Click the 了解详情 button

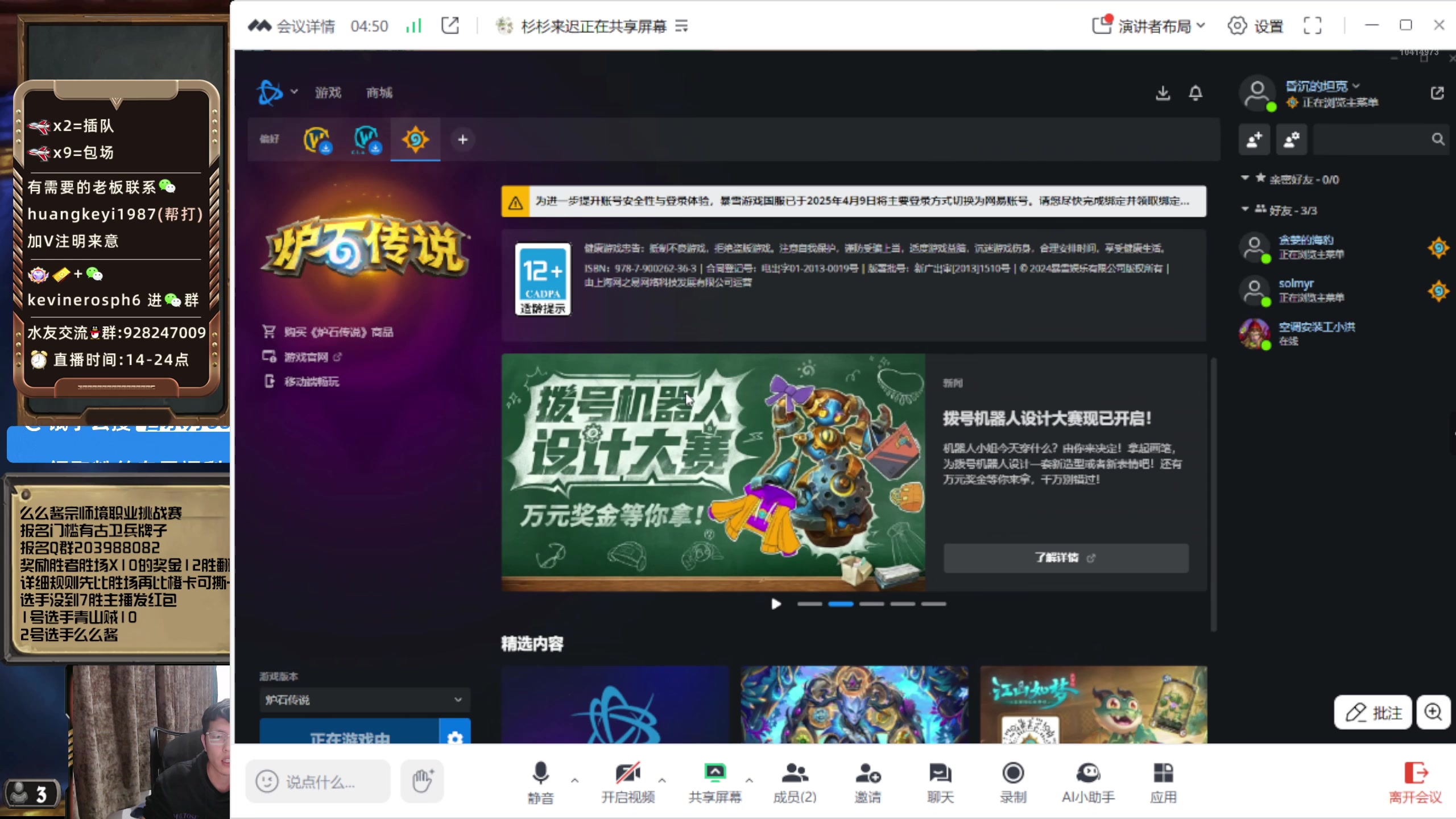[x=1066, y=558]
